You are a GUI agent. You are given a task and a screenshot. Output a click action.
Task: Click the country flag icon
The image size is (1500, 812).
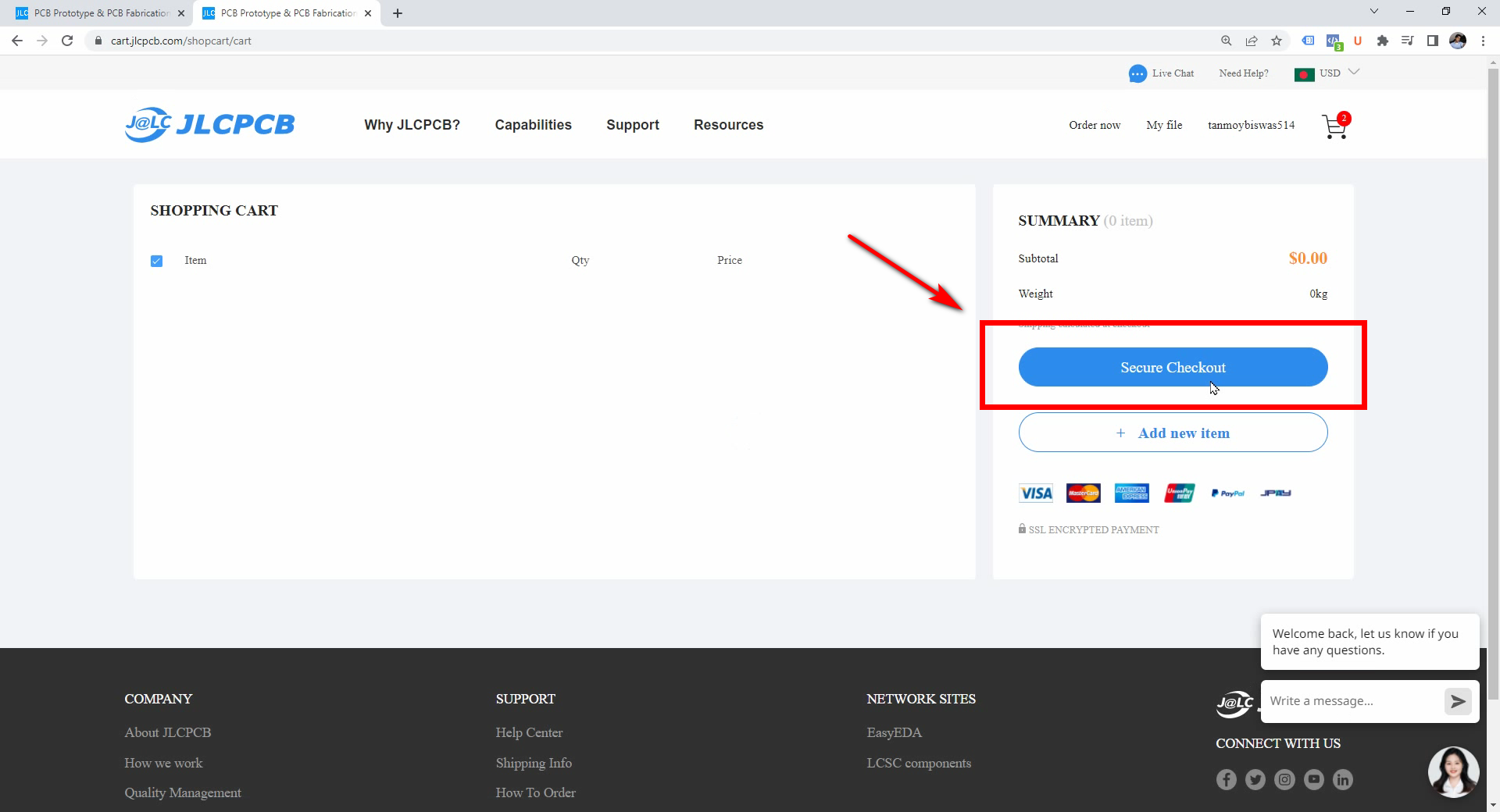click(1304, 74)
